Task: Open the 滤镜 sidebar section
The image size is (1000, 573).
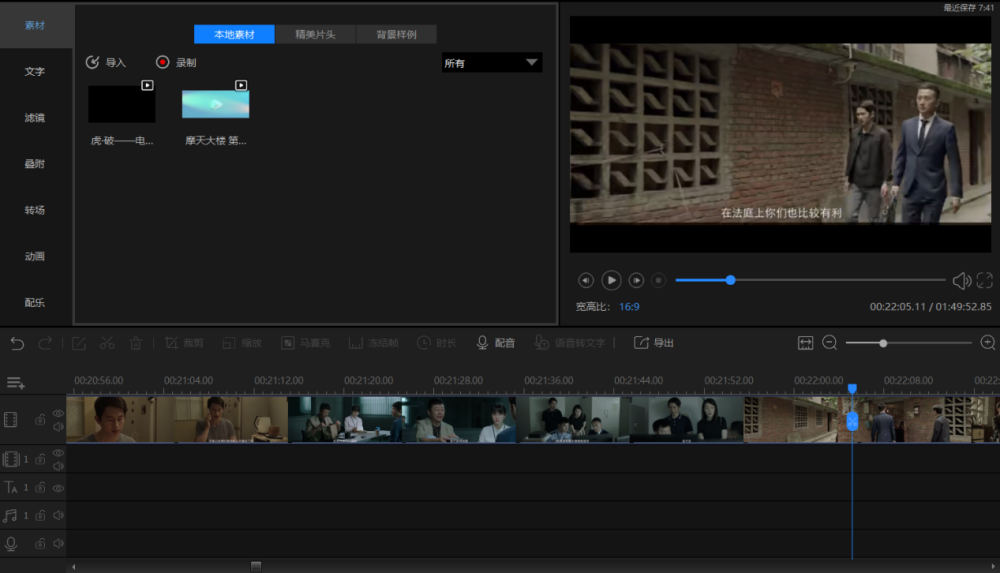Action: (x=35, y=117)
